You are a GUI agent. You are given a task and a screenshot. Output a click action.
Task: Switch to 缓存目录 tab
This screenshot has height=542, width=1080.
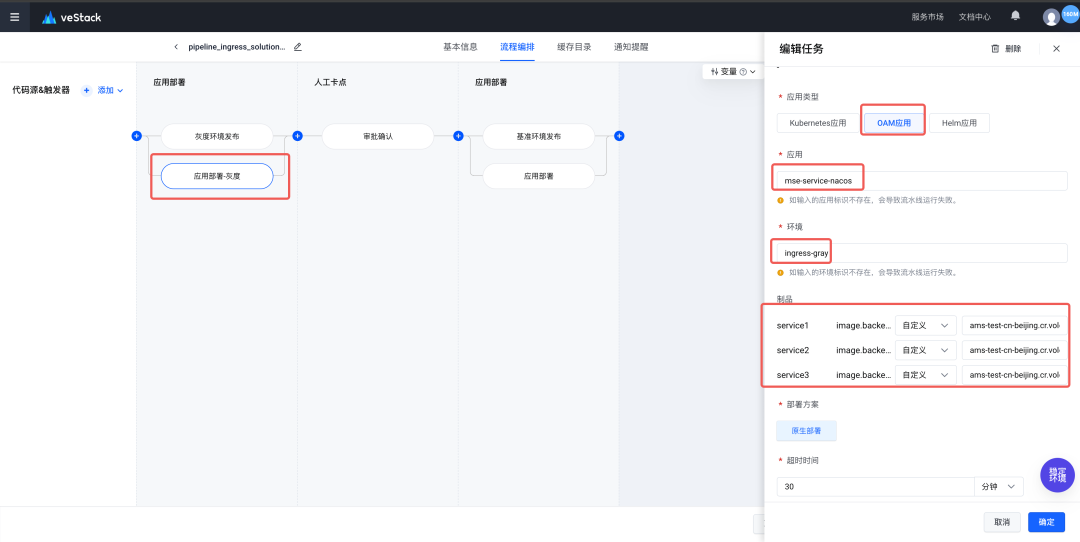(x=574, y=47)
